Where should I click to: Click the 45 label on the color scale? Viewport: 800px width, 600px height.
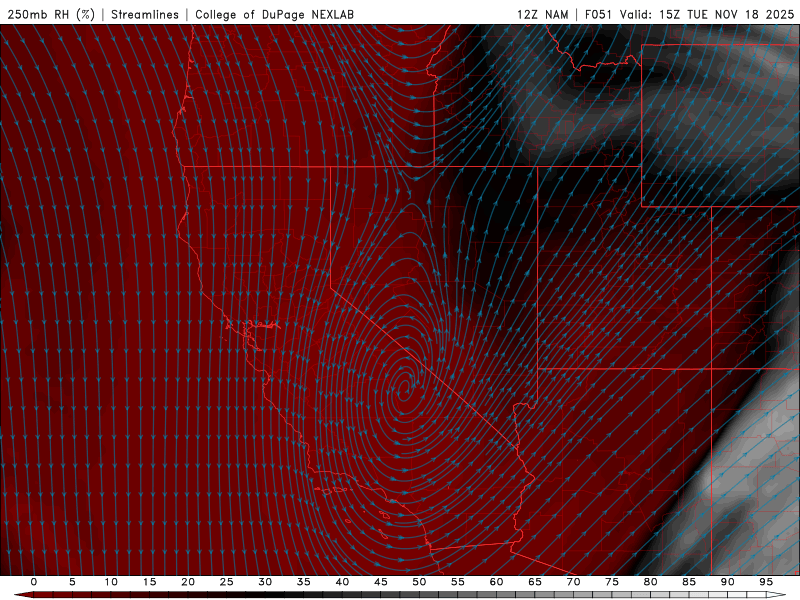tap(380, 582)
